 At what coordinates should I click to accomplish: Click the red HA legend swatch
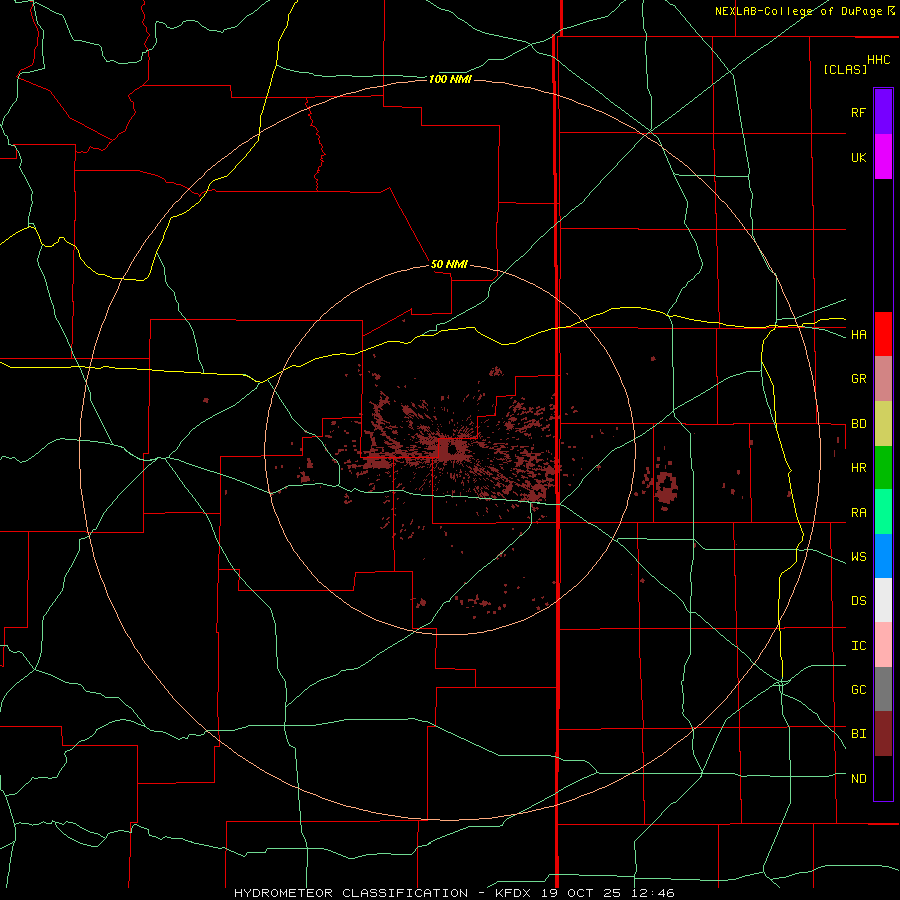coord(883,334)
